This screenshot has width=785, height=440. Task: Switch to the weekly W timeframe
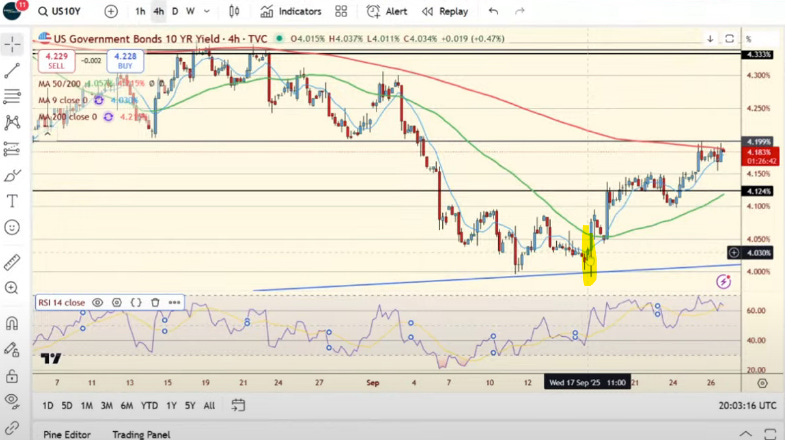pyautogui.click(x=190, y=11)
